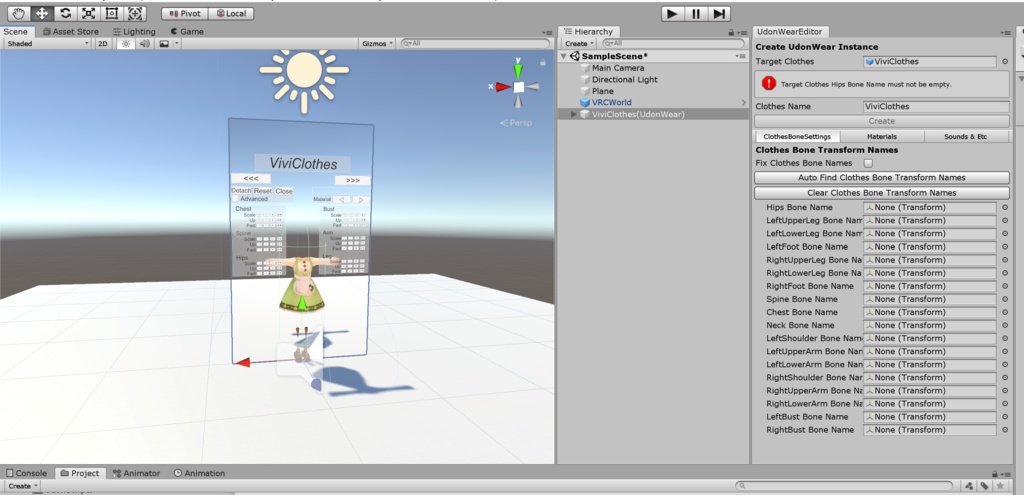Expand ViviClothes(UdonWear) object
Image resolution: width=1024 pixels, height=495 pixels.
(574, 114)
